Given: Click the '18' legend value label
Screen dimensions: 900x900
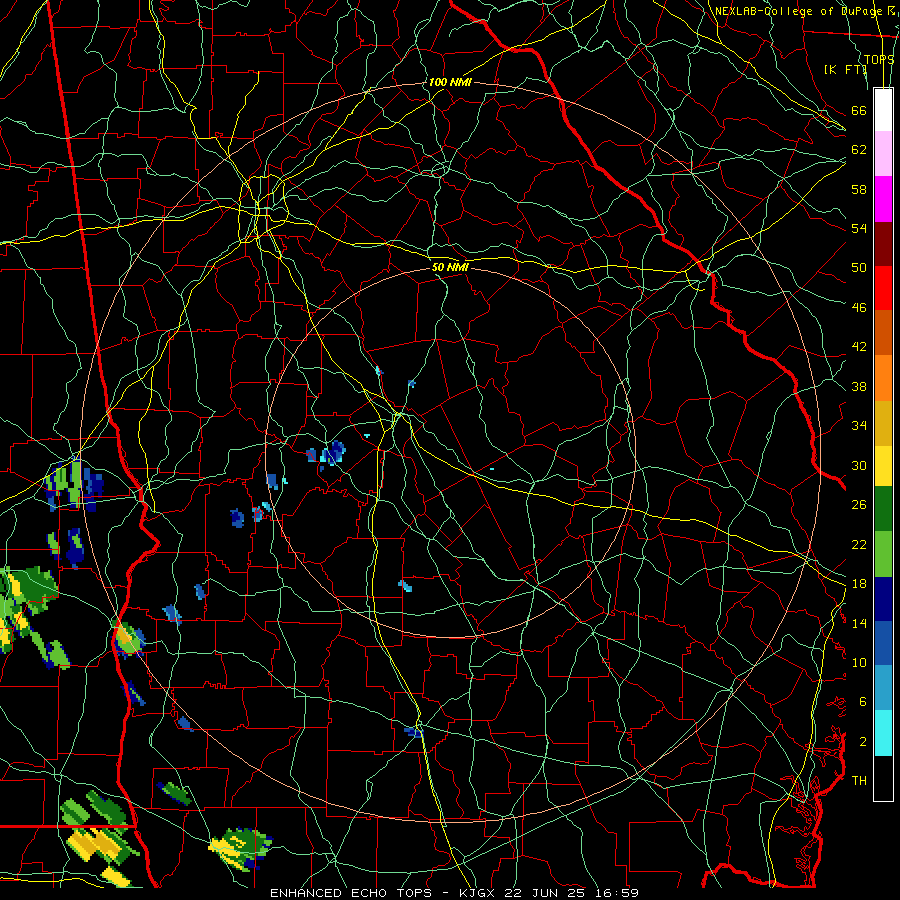Looking at the screenshot, I should pos(859,584).
